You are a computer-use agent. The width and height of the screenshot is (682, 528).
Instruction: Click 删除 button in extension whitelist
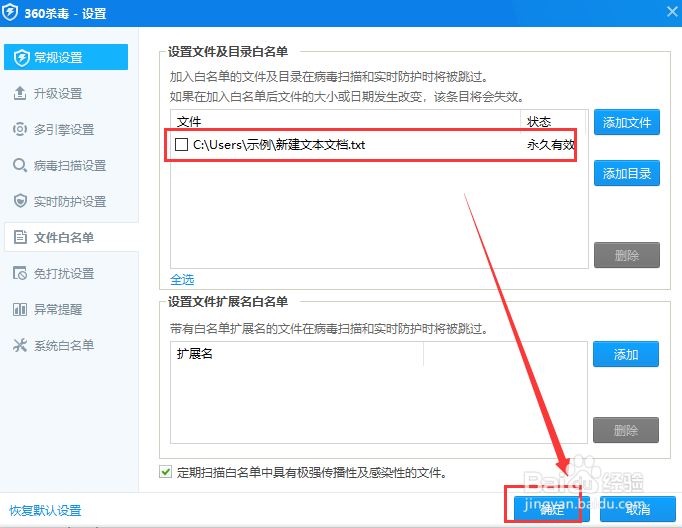pos(626,430)
